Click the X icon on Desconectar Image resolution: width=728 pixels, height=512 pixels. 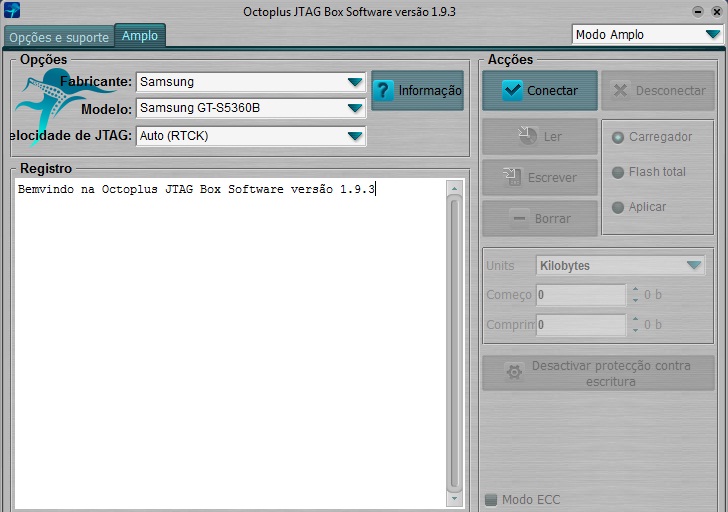620,90
